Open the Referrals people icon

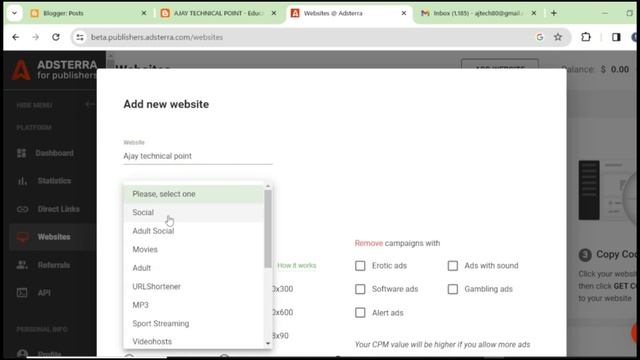22,265
